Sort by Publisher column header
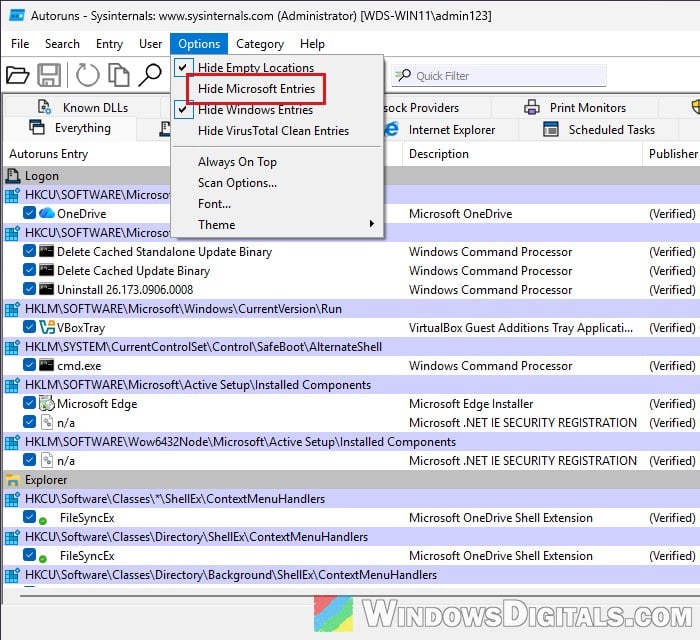This screenshot has width=700, height=640. pos(672,154)
